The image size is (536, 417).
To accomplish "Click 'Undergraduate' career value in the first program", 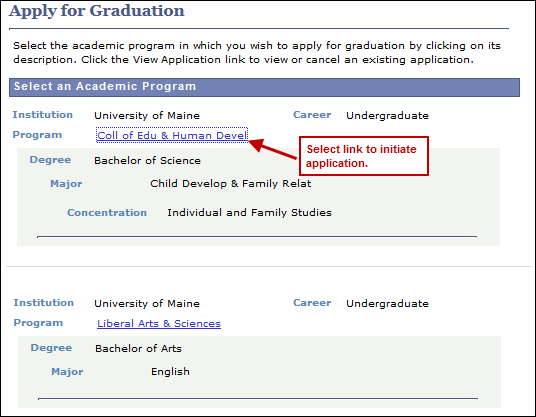I will pos(387,116).
